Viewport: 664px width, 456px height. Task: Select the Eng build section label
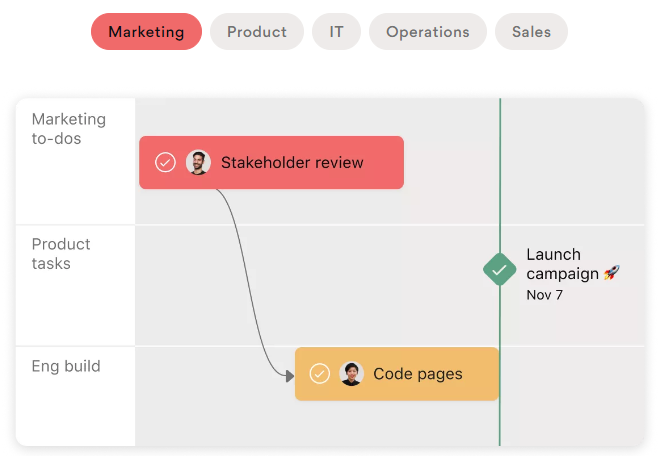coord(66,366)
